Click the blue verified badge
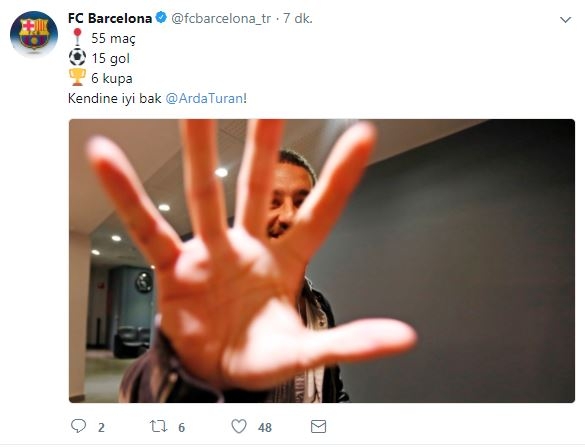This screenshot has height=447, width=585. 161,18
